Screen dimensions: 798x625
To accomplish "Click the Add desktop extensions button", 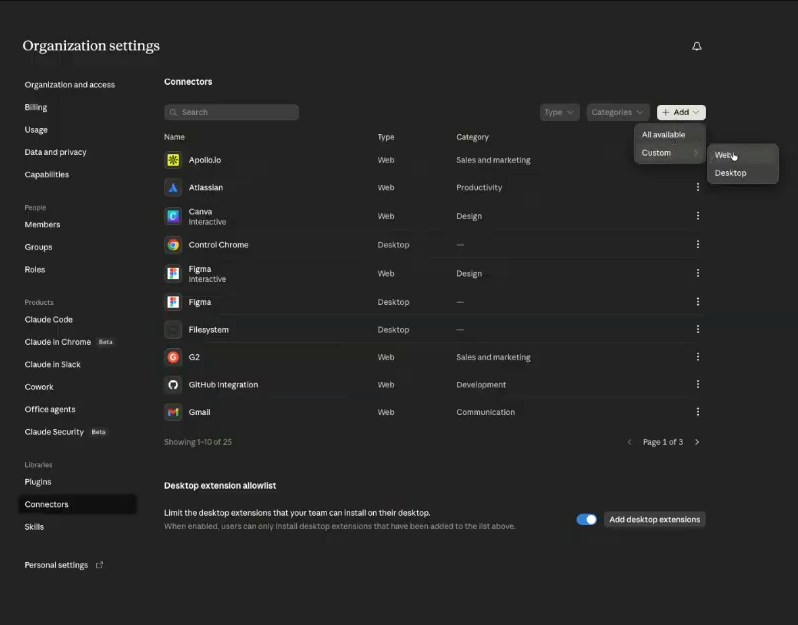I will pos(654,520).
